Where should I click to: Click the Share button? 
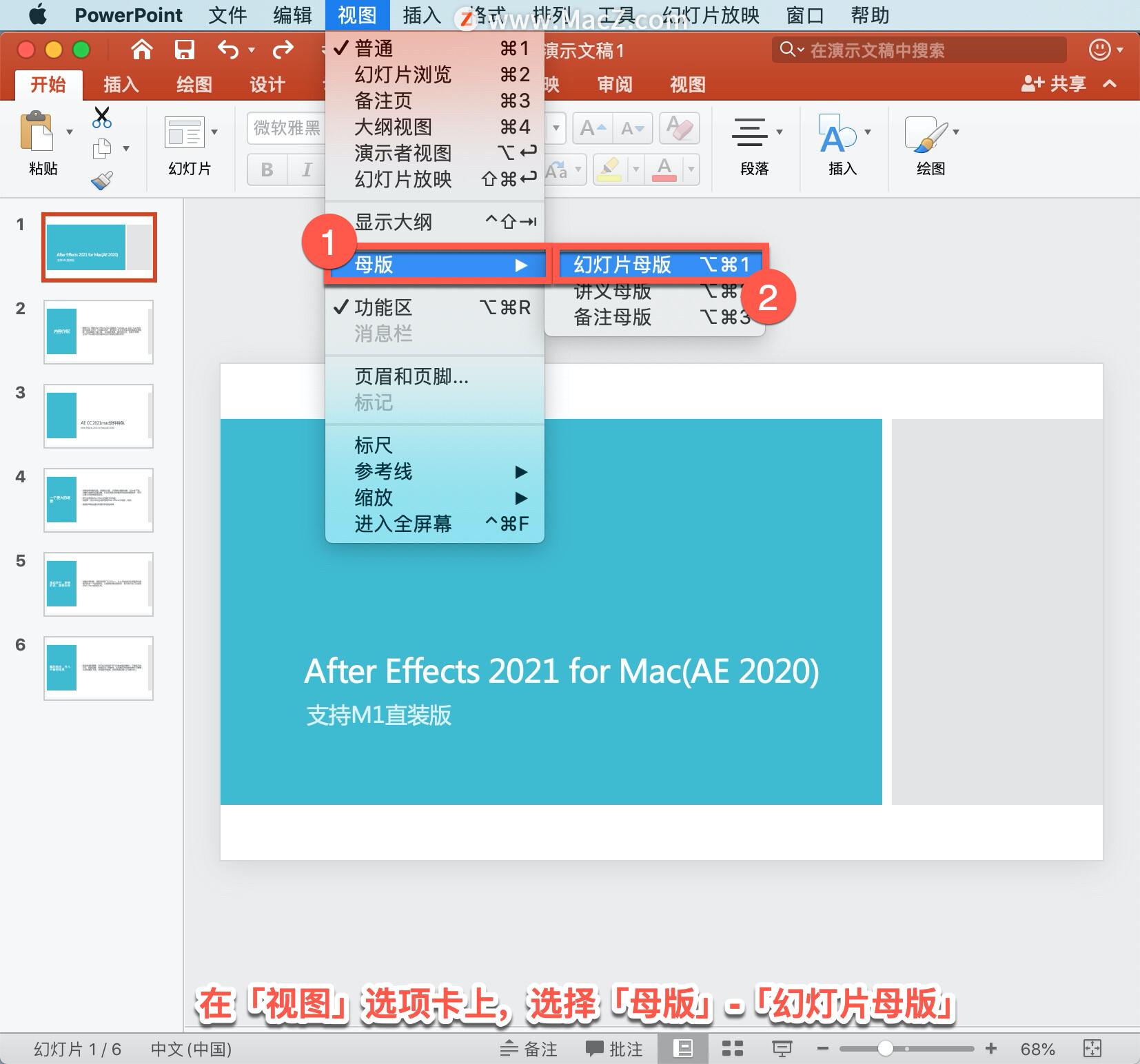(1054, 84)
